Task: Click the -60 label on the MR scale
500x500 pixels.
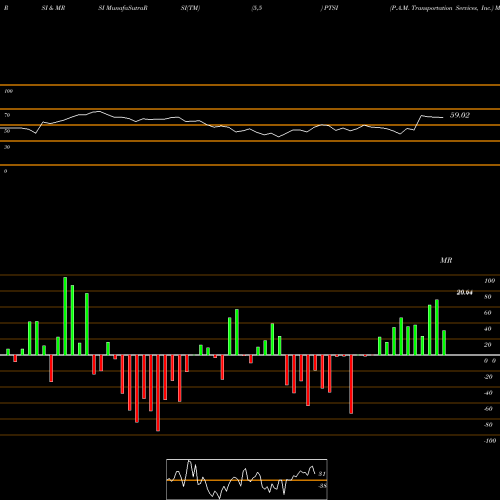Action: tap(488, 409)
